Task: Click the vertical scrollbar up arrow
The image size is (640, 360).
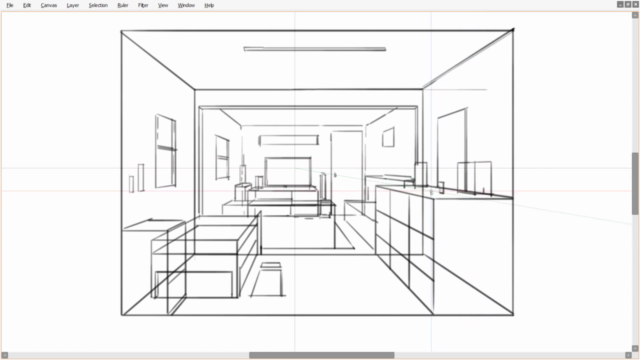Action: [635, 15]
